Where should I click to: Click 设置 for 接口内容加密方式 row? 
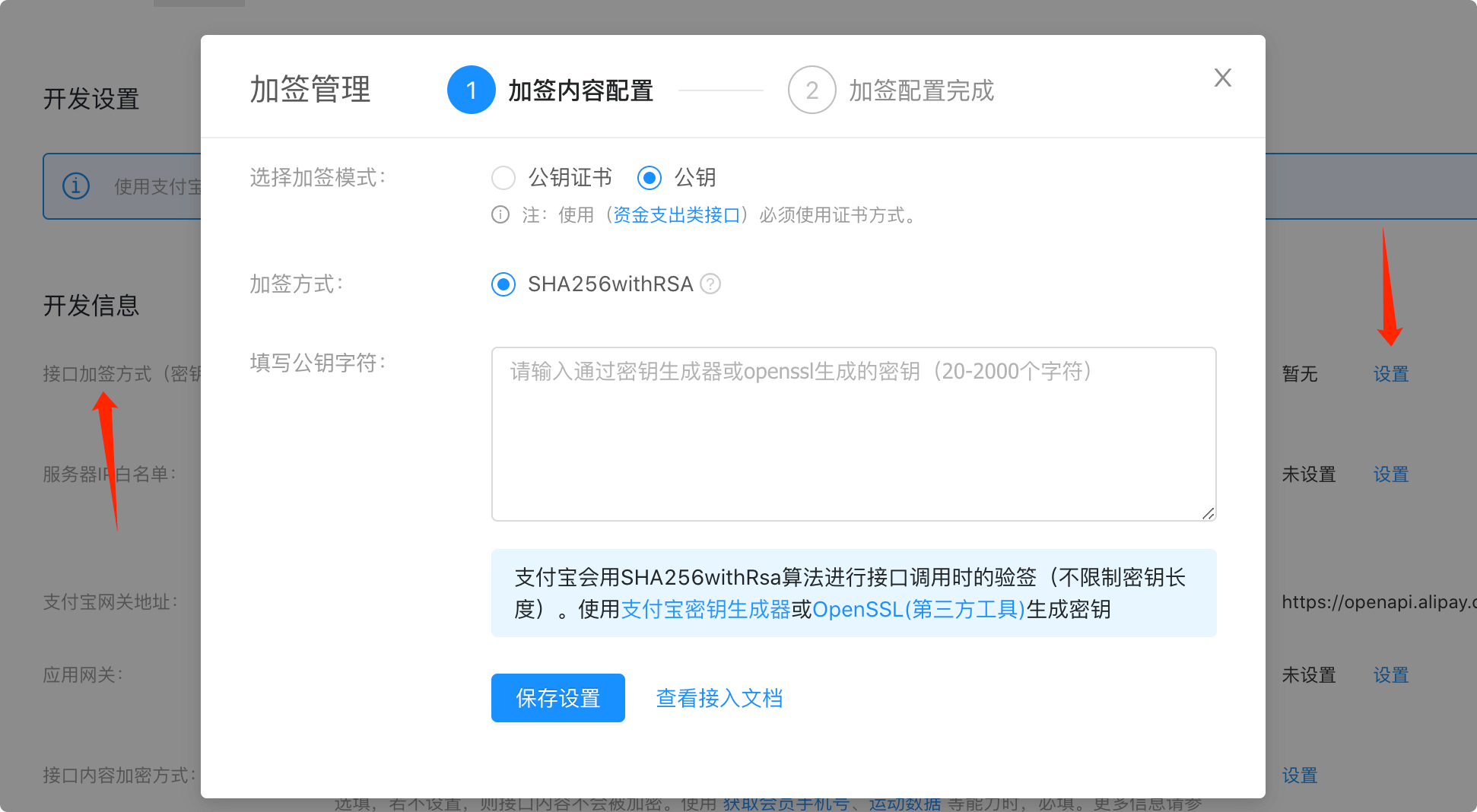1299,776
